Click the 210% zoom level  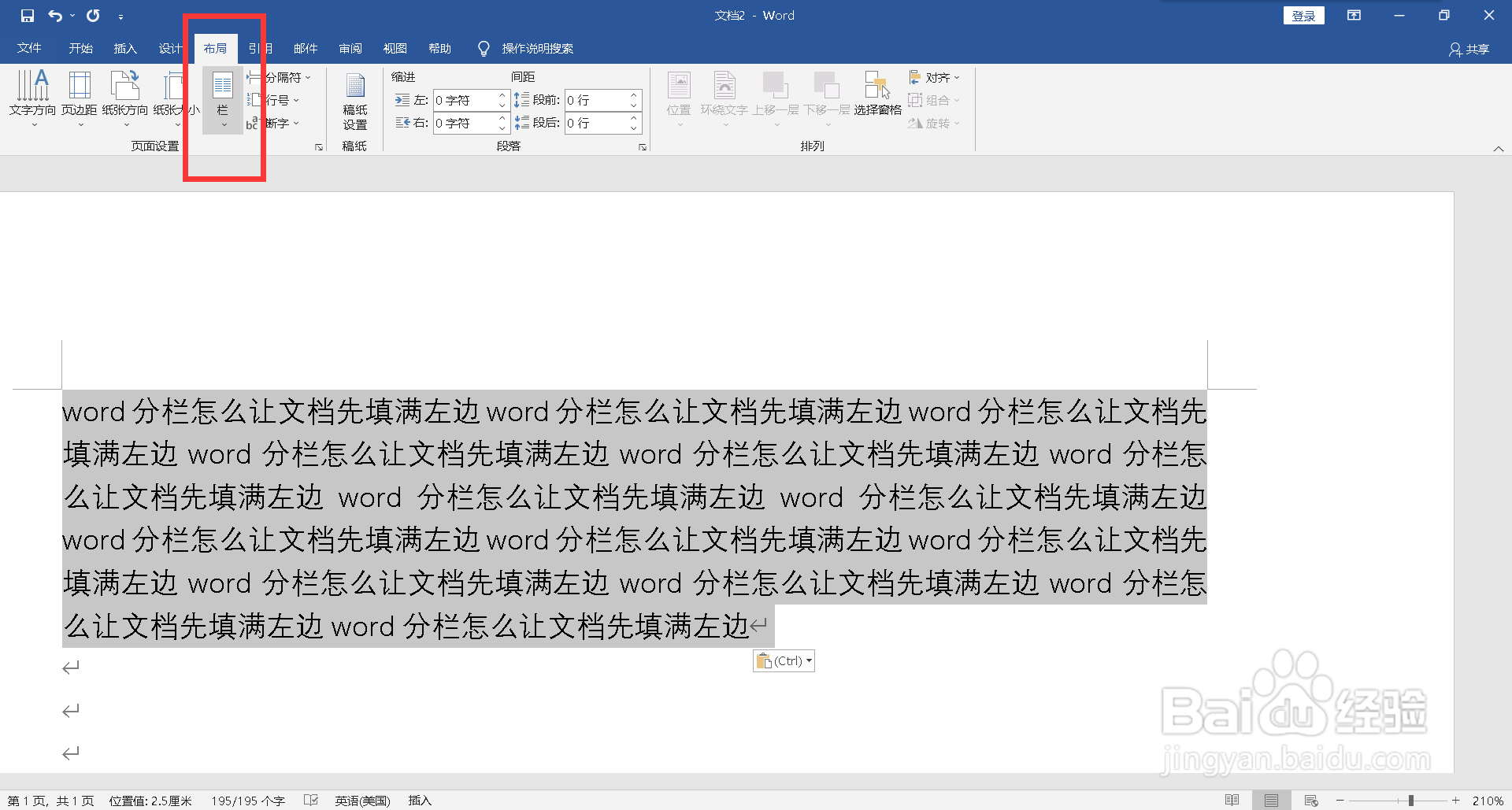tap(1488, 801)
